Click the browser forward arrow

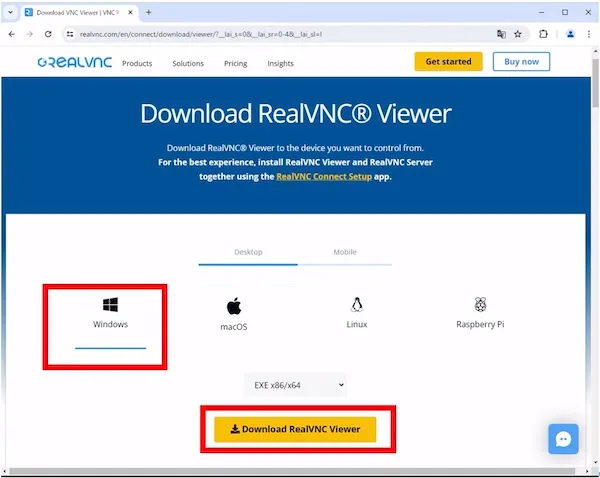point(30,34)
